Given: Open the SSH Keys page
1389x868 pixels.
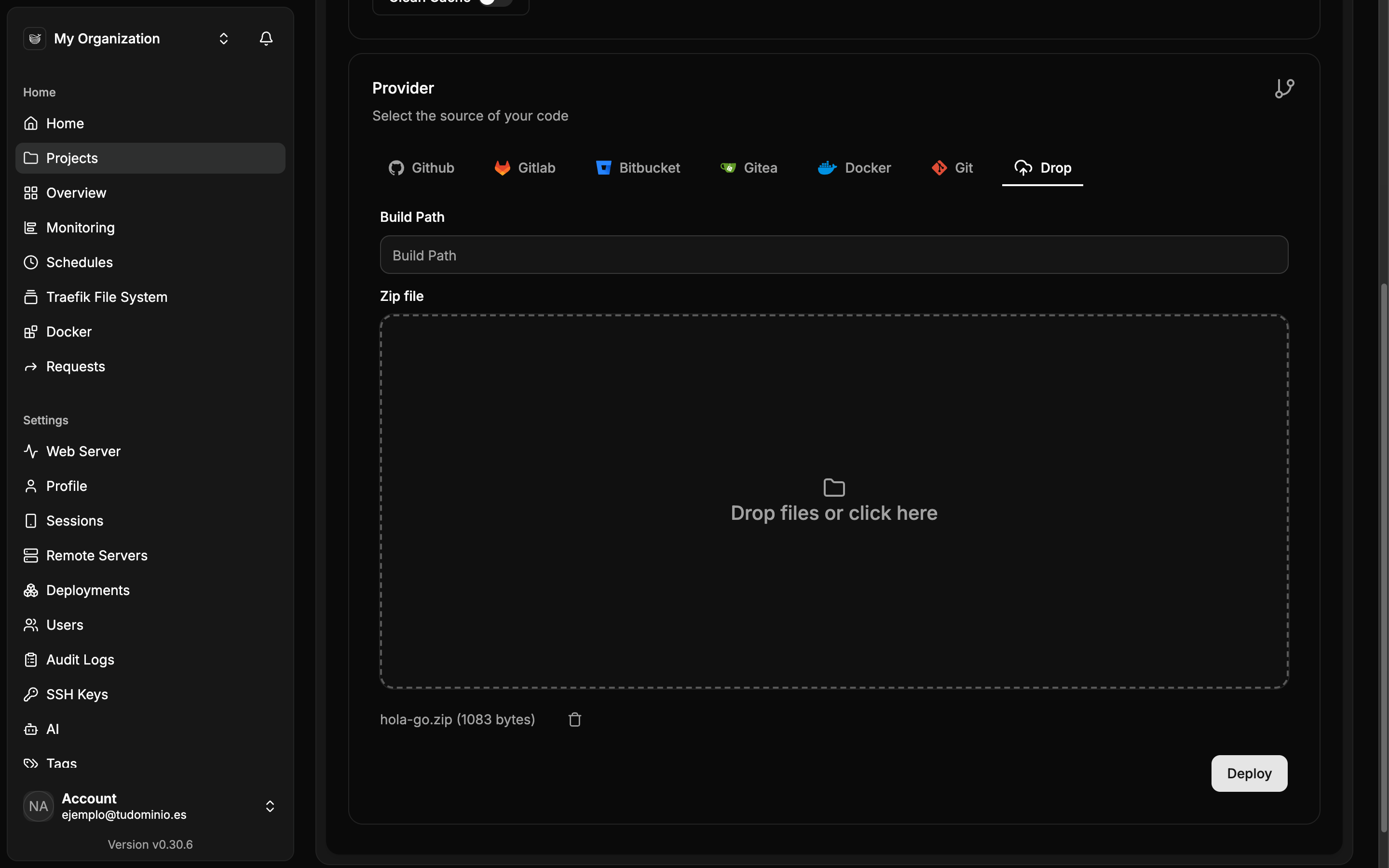Looking at the screenshot, I should (x=150, y=694).
